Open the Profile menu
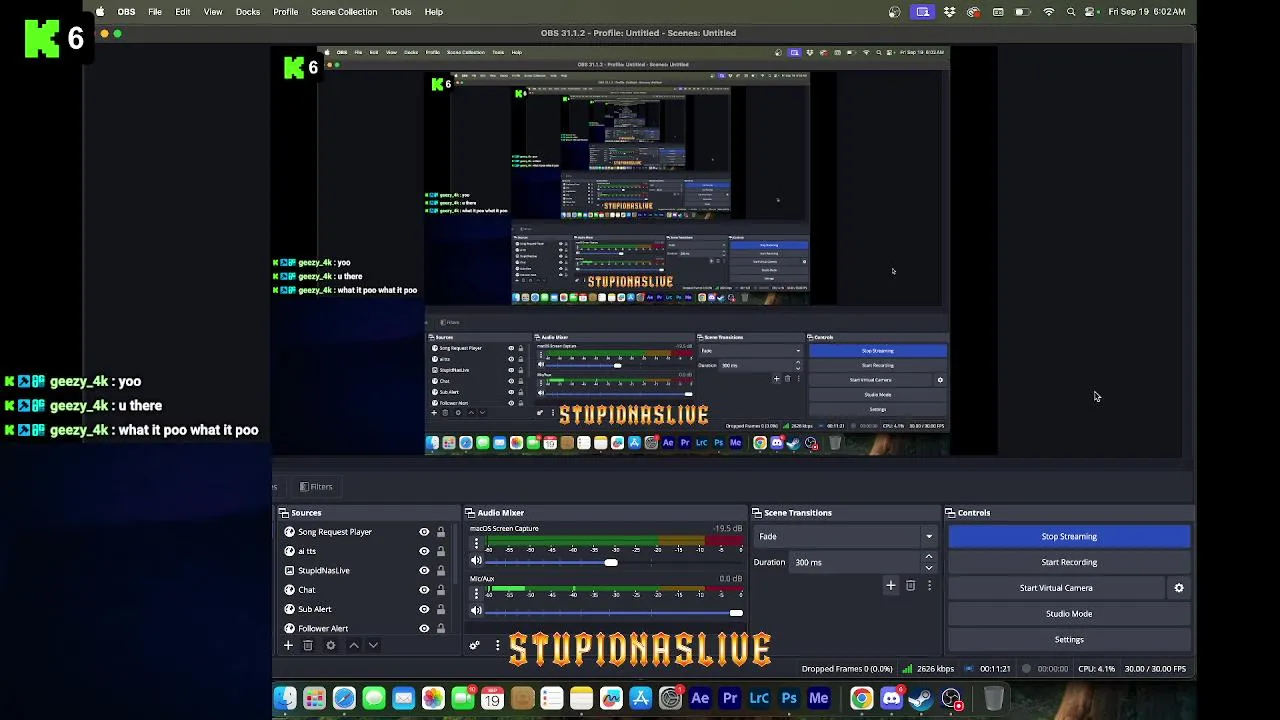Screen dimensions: 1280x720 286,12
